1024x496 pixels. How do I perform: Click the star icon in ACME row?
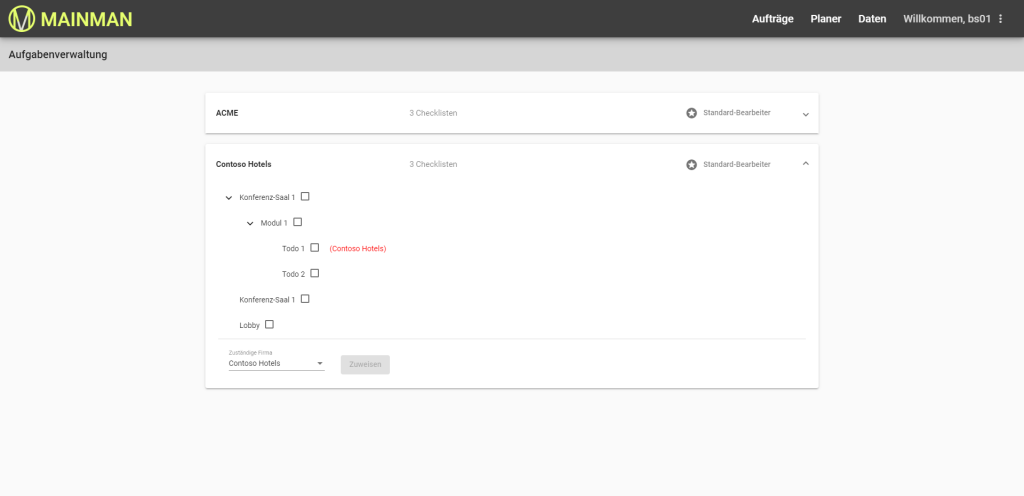[692, 113]
